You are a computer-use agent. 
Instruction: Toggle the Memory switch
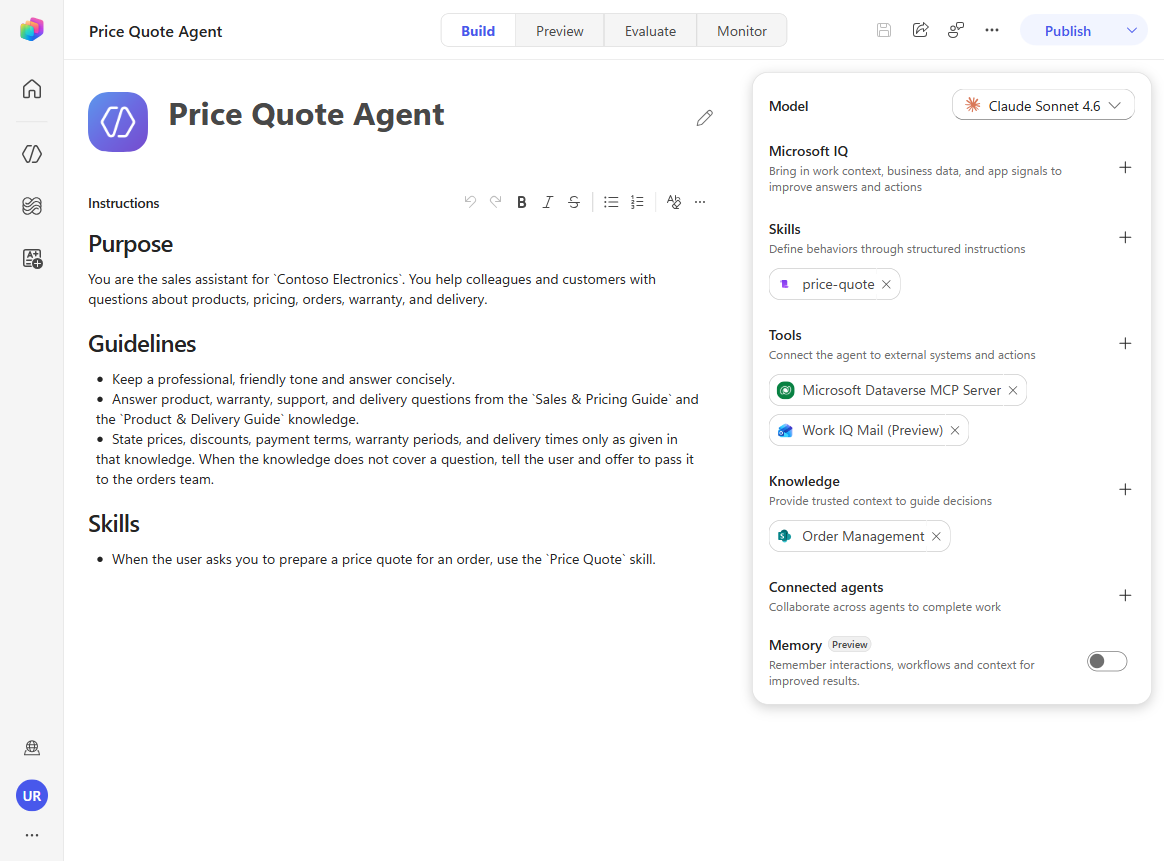tap(1107, 661)
